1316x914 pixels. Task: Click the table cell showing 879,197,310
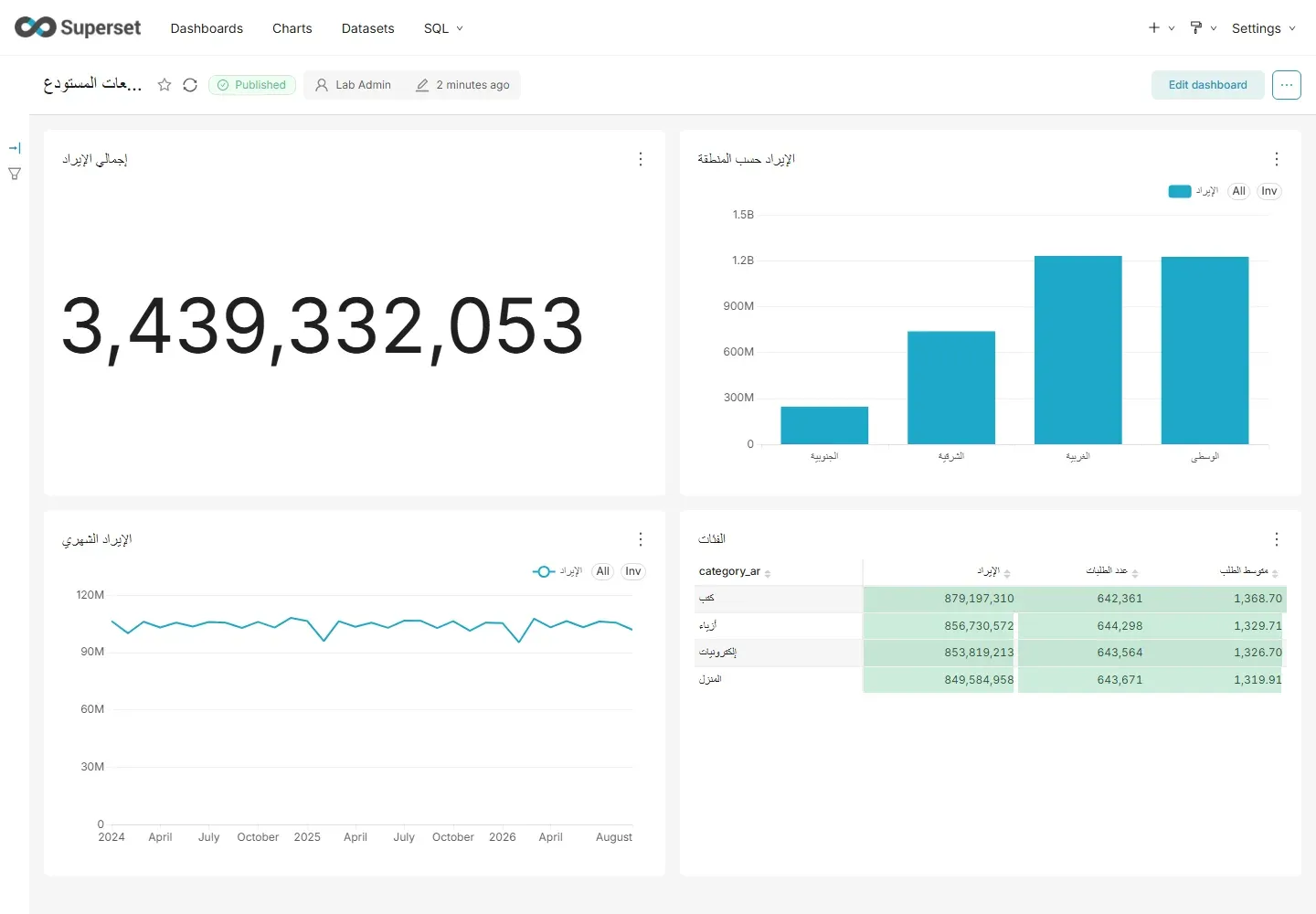point(939,599)
